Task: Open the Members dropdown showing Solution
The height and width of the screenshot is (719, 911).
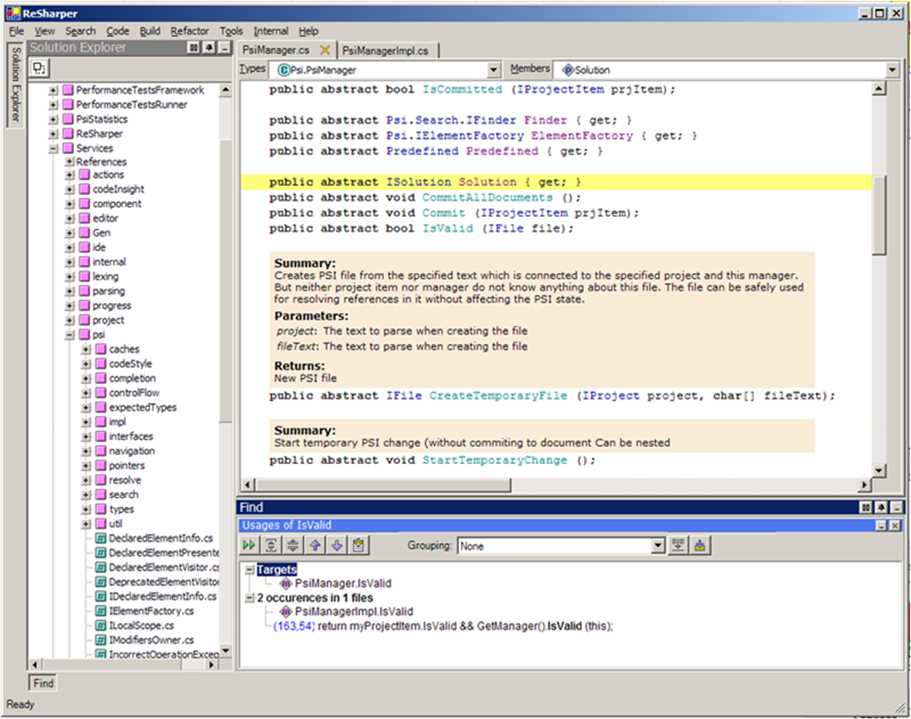Action: (897, 69)
